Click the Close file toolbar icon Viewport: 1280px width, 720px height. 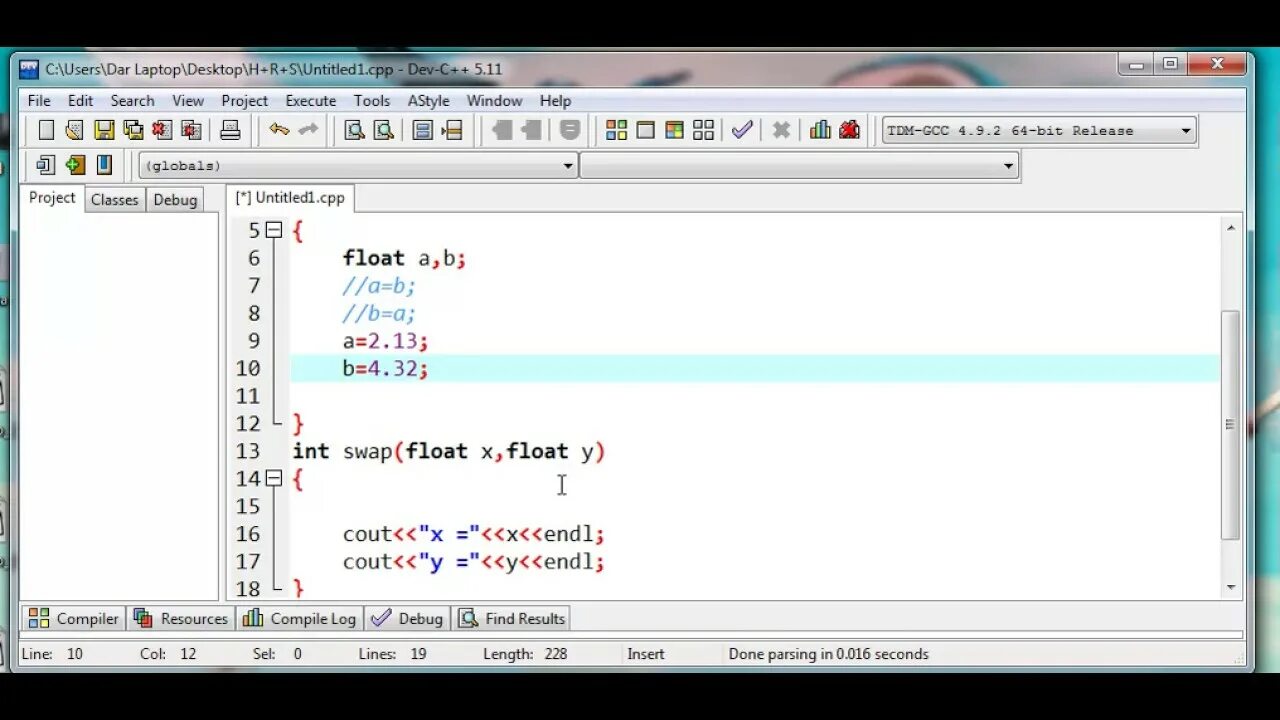coord(162,130)
